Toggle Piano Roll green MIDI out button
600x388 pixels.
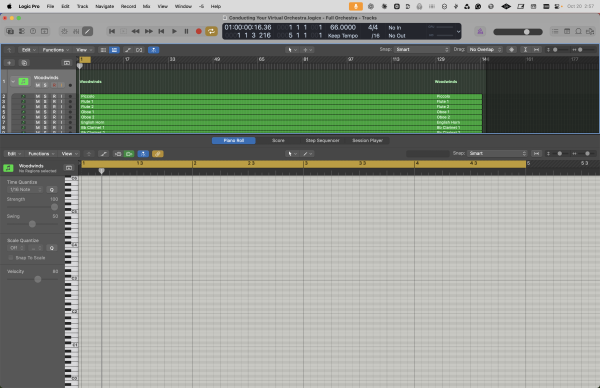(x=129, y=154)
